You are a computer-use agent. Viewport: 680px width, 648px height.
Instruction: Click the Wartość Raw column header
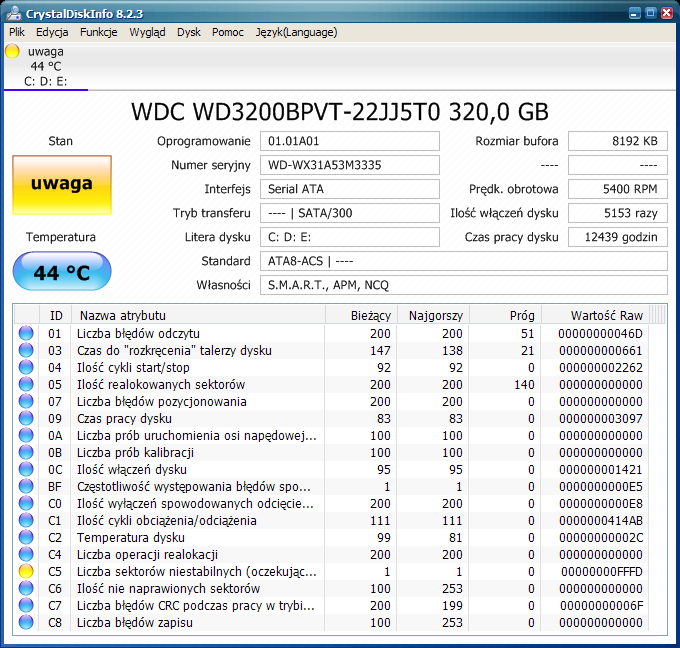[595, 315]
